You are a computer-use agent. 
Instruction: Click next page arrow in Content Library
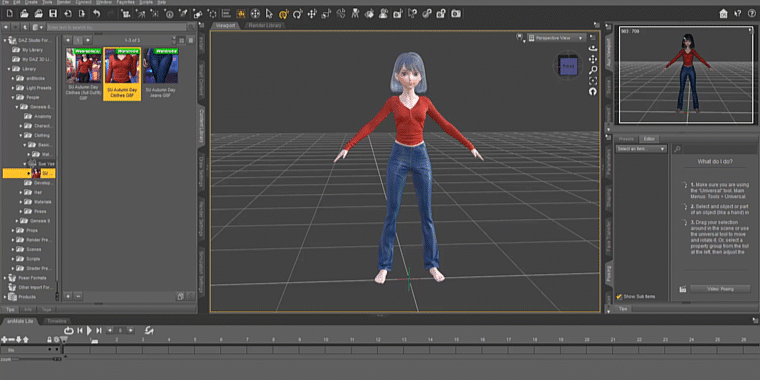pyautogui.click(x=88, y=40)
